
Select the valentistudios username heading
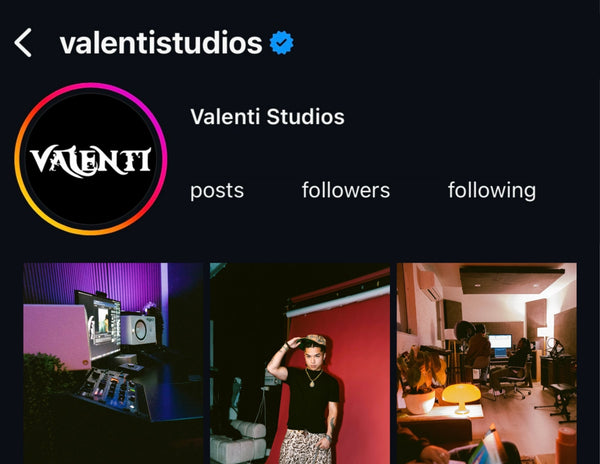[x=161, y=42]
